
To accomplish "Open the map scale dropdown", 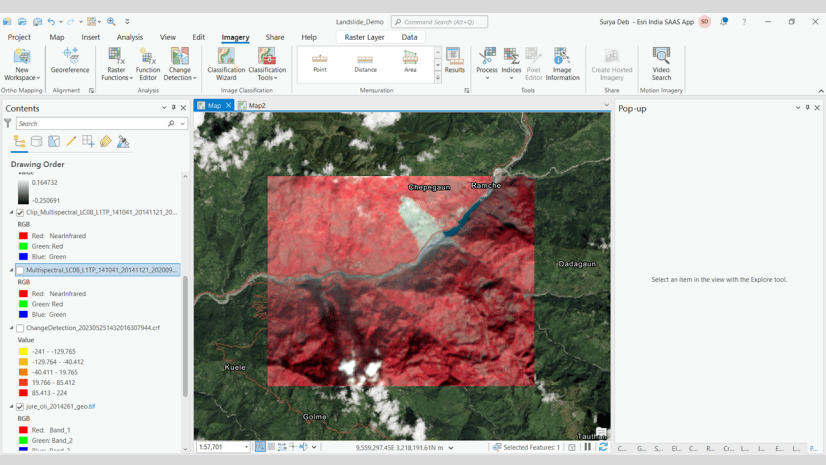I will click(247, 448).
